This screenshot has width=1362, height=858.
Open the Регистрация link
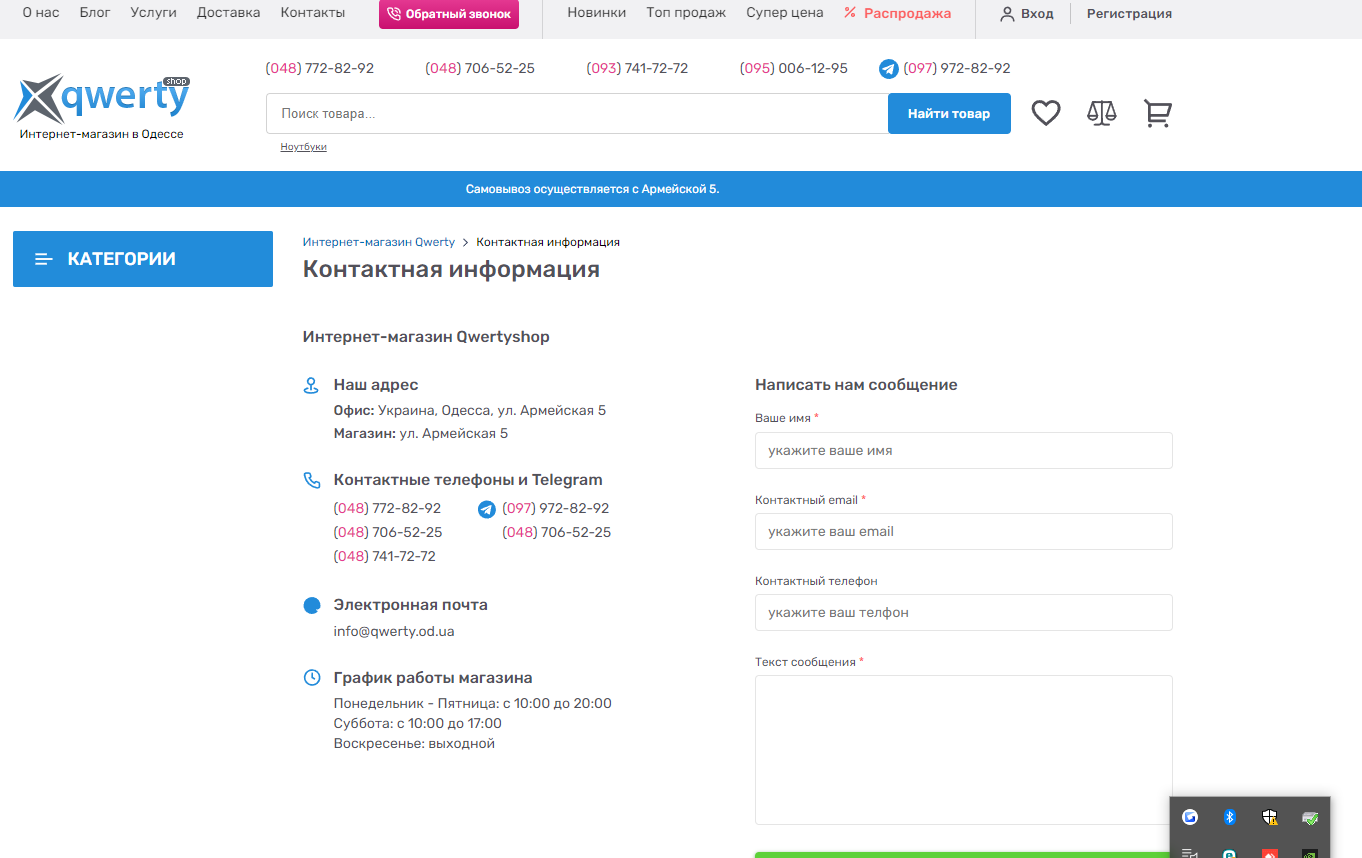tap(1129, 14)
